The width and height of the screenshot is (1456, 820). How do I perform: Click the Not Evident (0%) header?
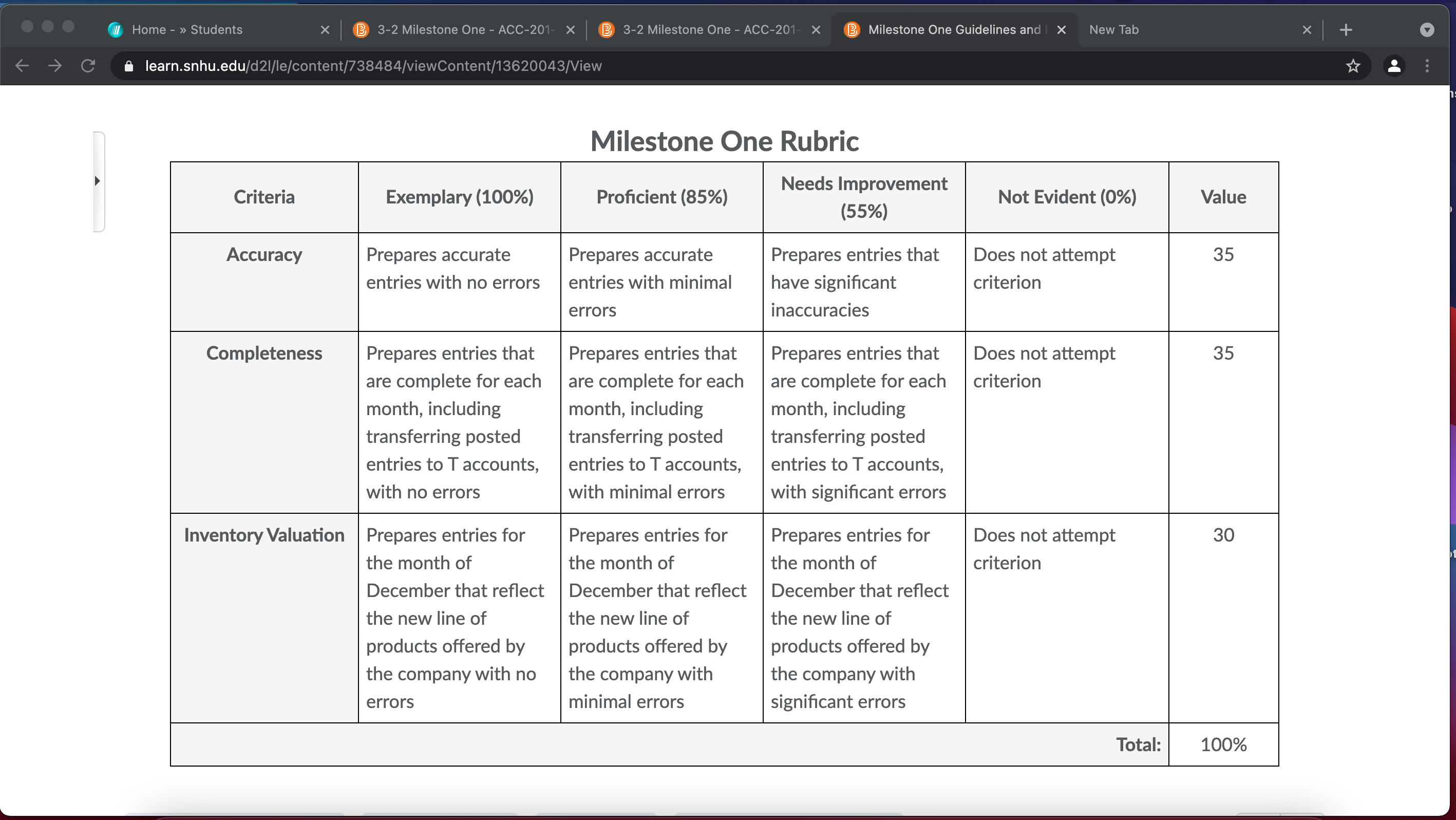[1067, 197]
